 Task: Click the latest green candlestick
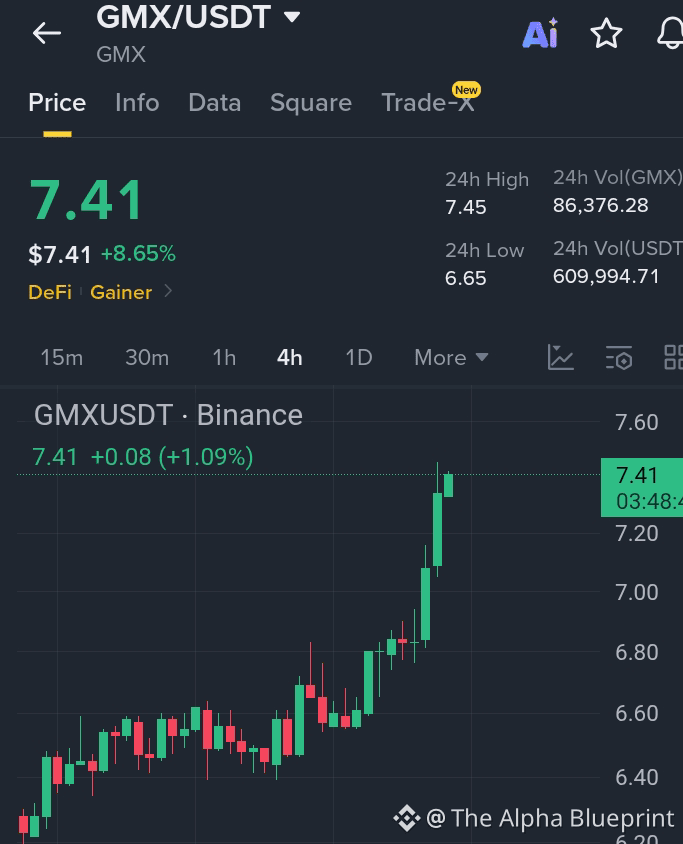click(448, 485)
